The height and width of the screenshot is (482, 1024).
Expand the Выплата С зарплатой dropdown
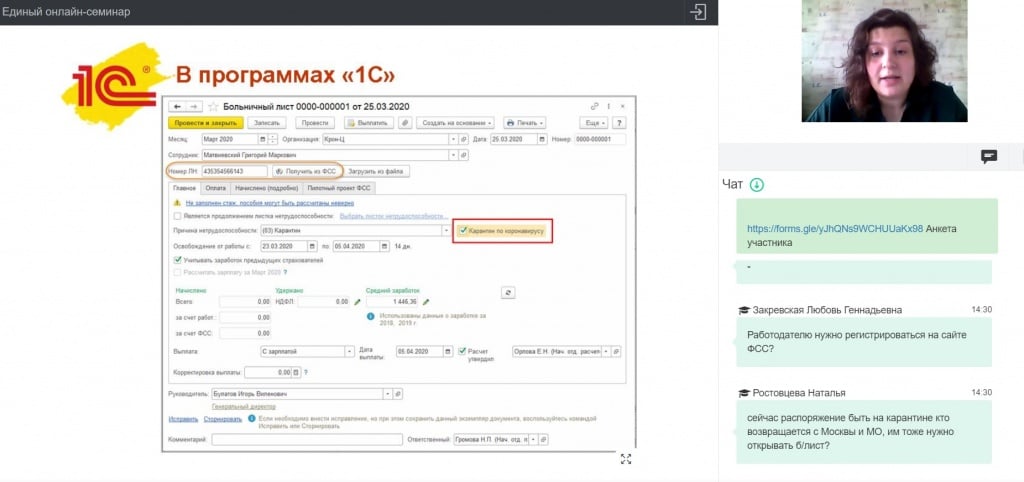tap(350, 351)
